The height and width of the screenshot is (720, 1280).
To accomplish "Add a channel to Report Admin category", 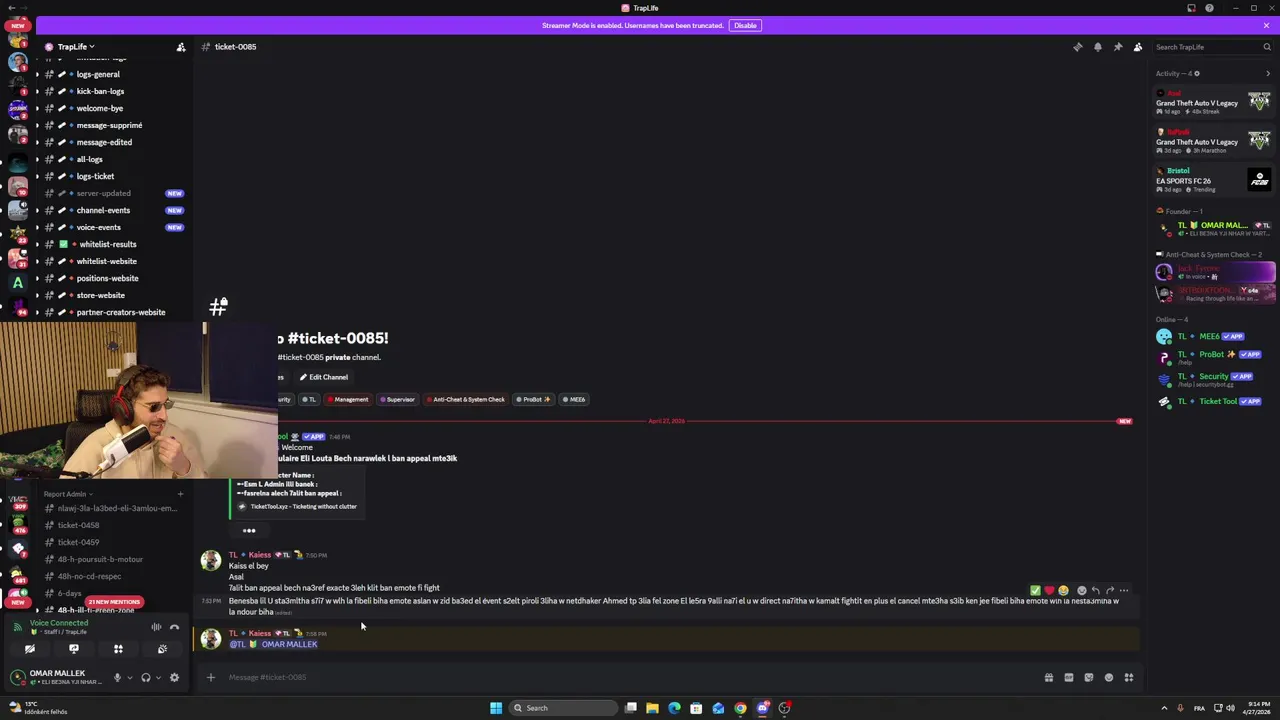I will 180,494.
